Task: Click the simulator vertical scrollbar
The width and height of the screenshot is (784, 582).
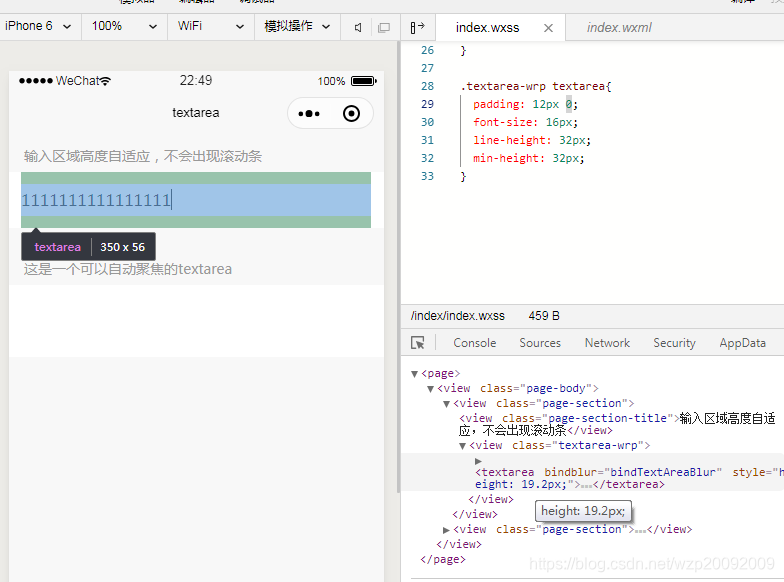Action: (398, 267)
